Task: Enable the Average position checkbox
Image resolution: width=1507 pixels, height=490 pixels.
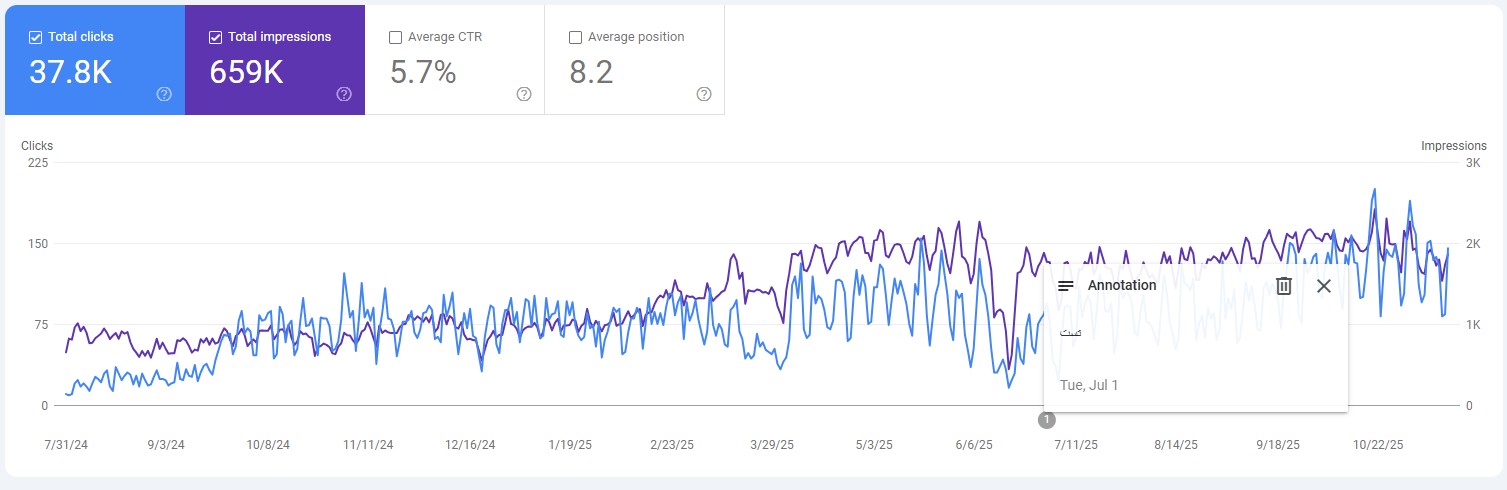Action: pyautogui.click(x=576, y=37)
